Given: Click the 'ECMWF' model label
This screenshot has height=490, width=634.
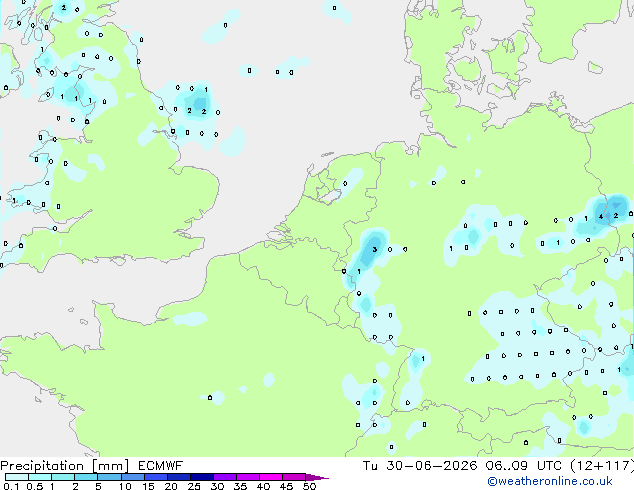Looking at the screenshot, I should click(x=161, y=466).
